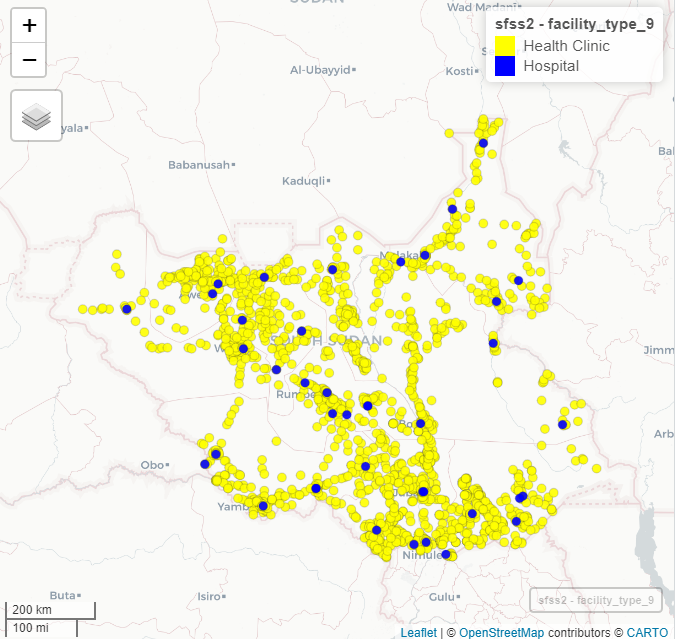The image size is (675, 639).
Task: Zoom in using the plus button
Action: 29,26
